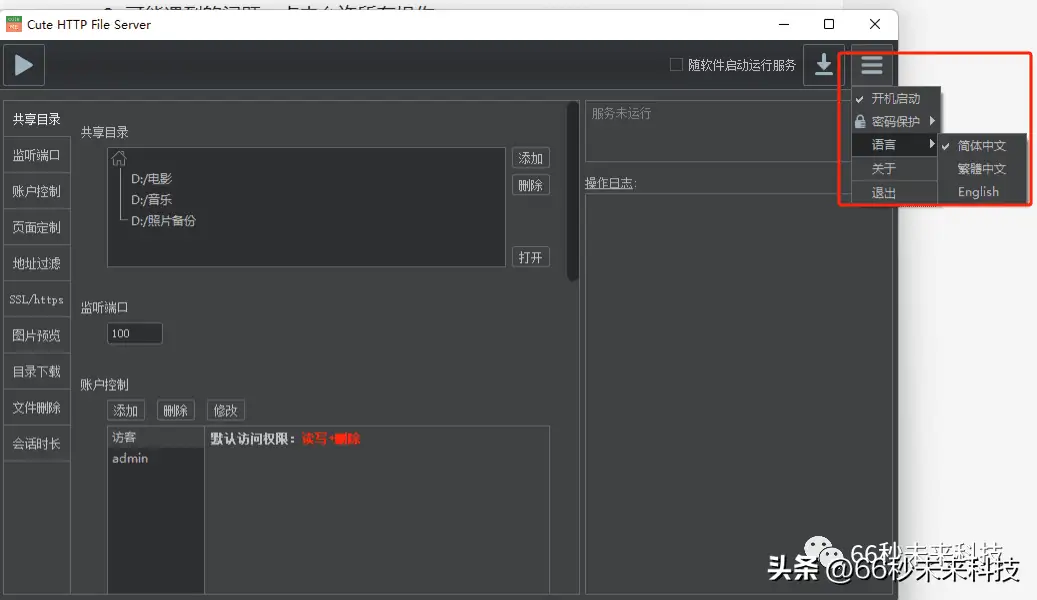The height and width of the screenshot is (600, 1037).
Task: Click the port number field showing 100
Action: coord(134,333)
